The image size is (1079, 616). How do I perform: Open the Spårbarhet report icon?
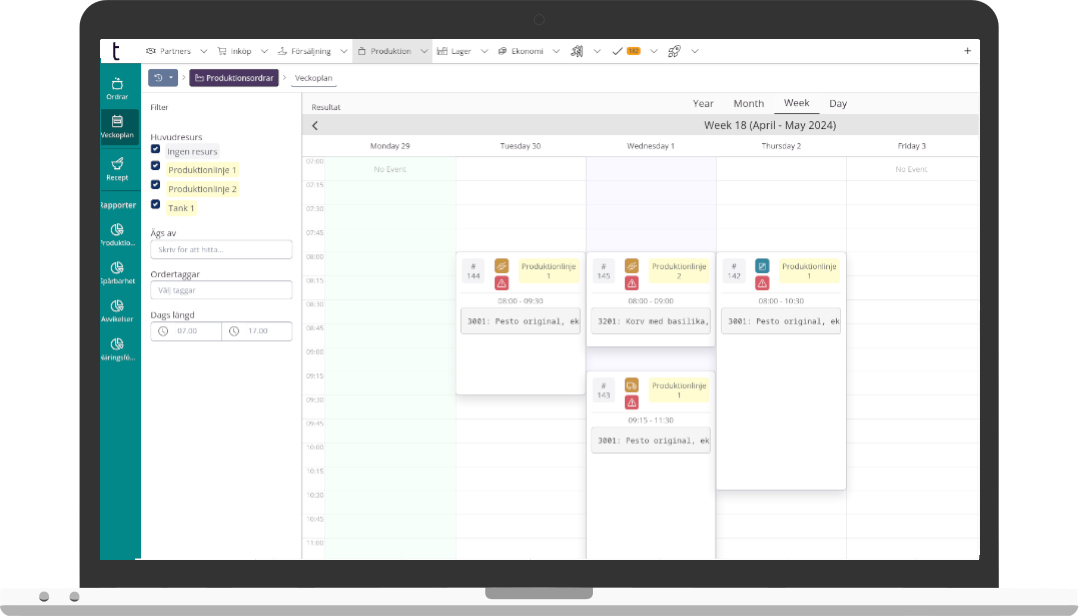[x=118, y=273]
